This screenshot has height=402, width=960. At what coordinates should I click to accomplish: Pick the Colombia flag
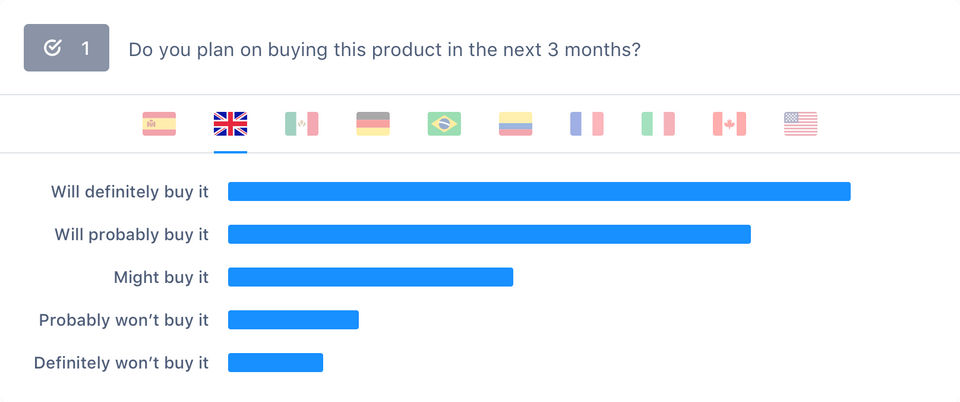(516, 124)
